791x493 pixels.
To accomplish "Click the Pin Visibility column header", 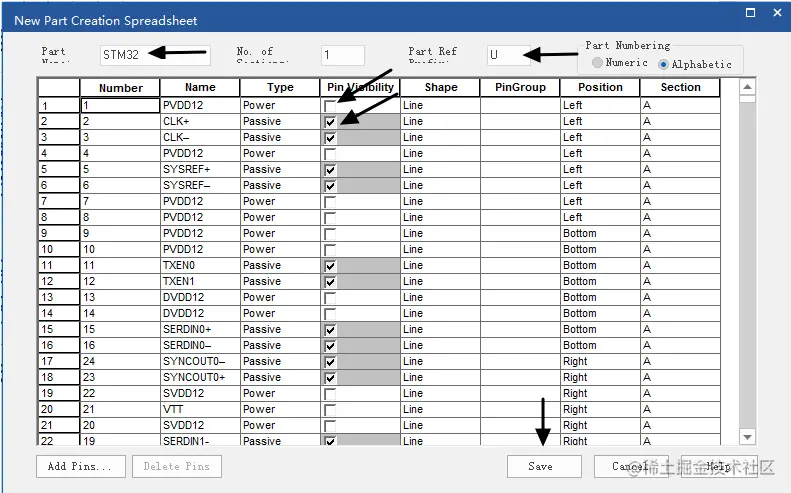I will point(360,88).
